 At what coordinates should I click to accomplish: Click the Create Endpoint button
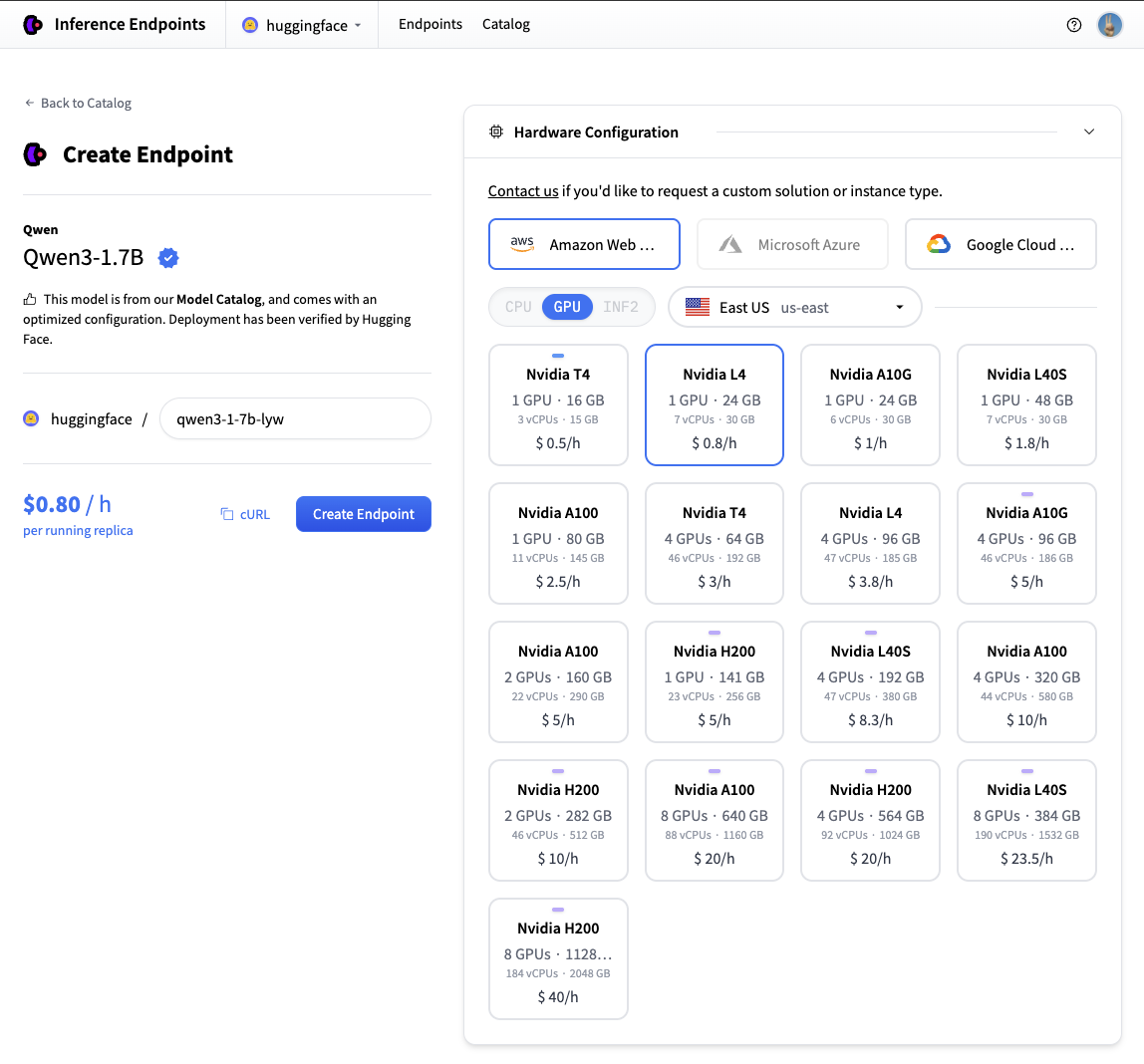click(364, 514)
